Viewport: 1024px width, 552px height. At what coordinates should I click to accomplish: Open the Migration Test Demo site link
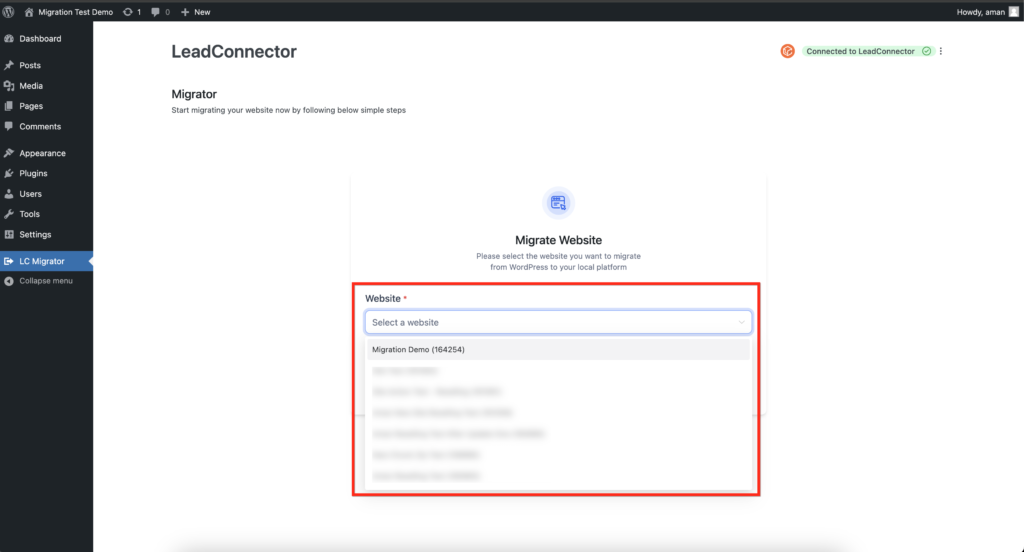click(x=69, y=12)
